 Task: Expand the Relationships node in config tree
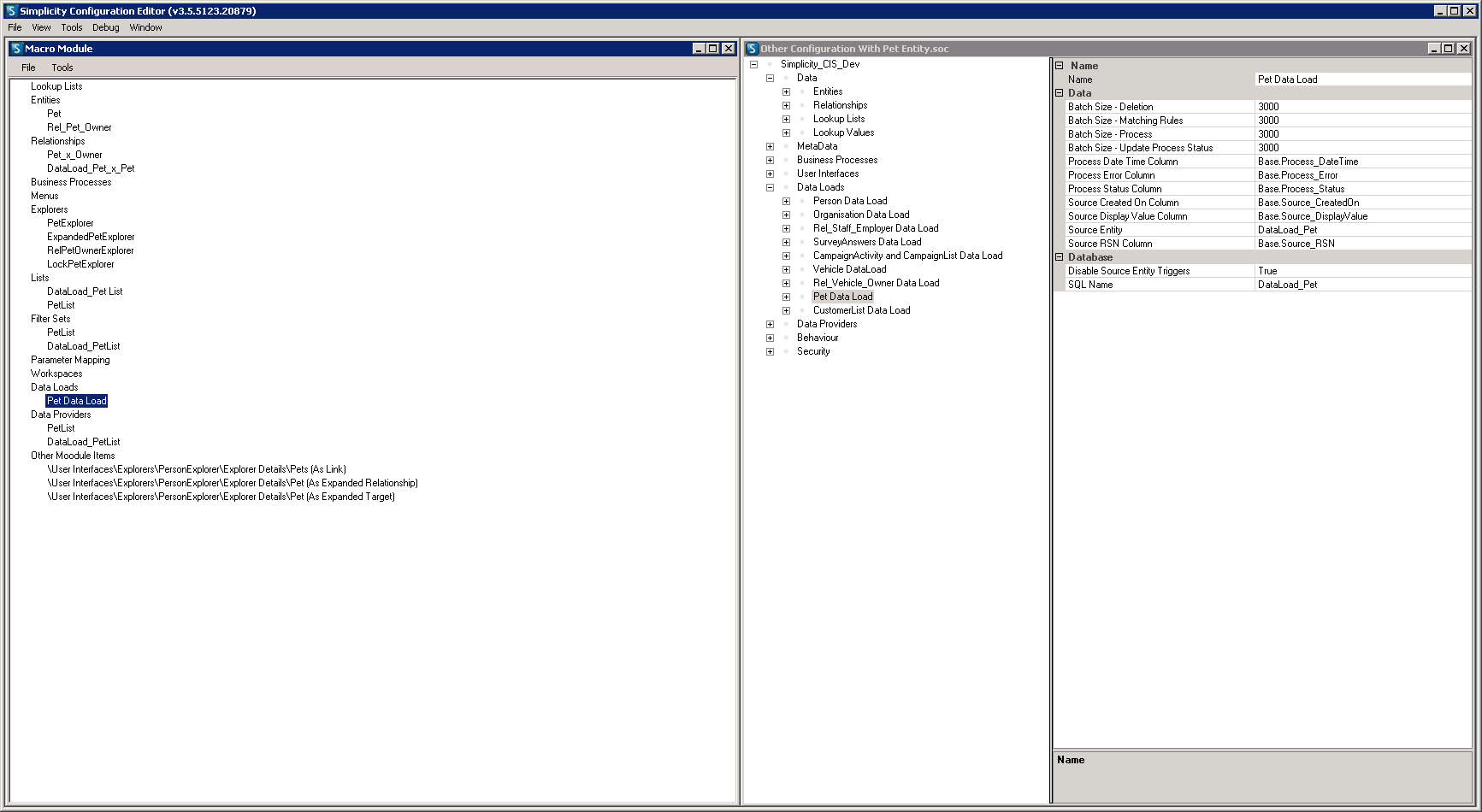(786, 105)
